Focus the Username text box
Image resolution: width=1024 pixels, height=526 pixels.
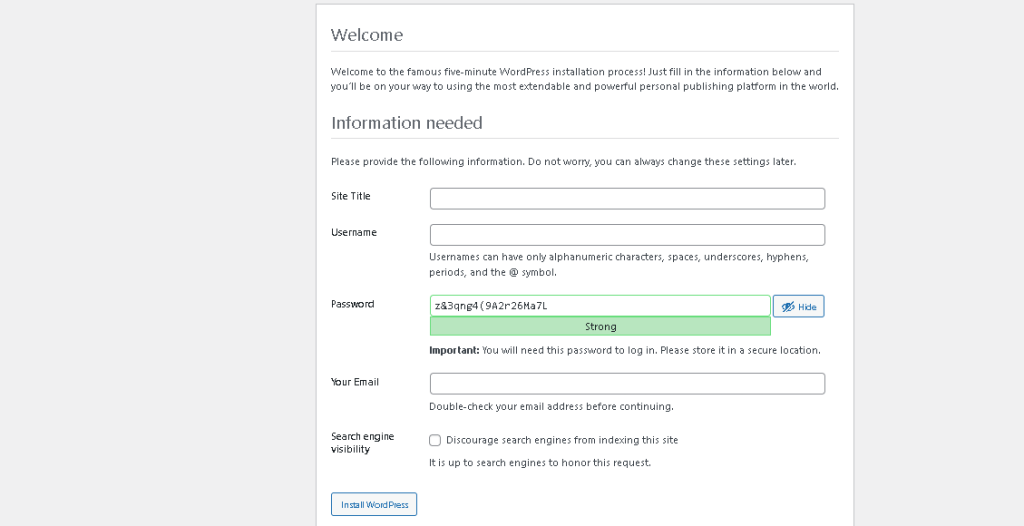(x=627, y=235)
